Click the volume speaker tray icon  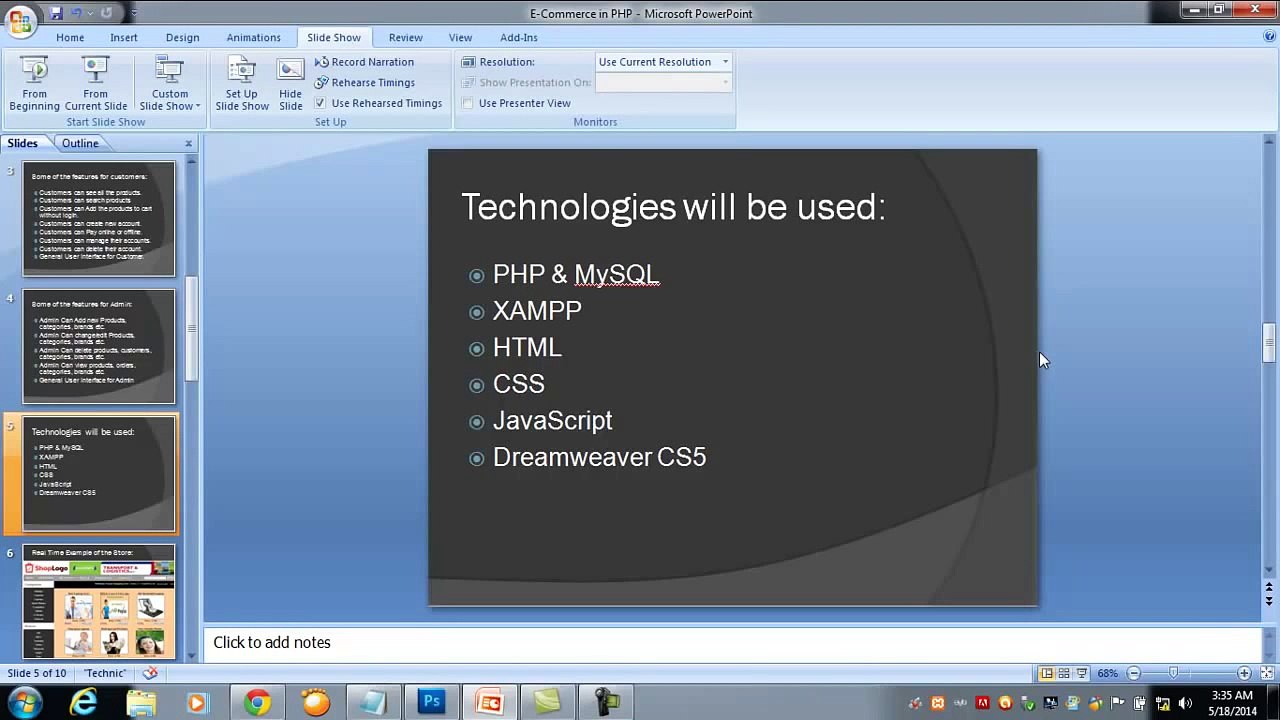click(x=1185, y=703)
